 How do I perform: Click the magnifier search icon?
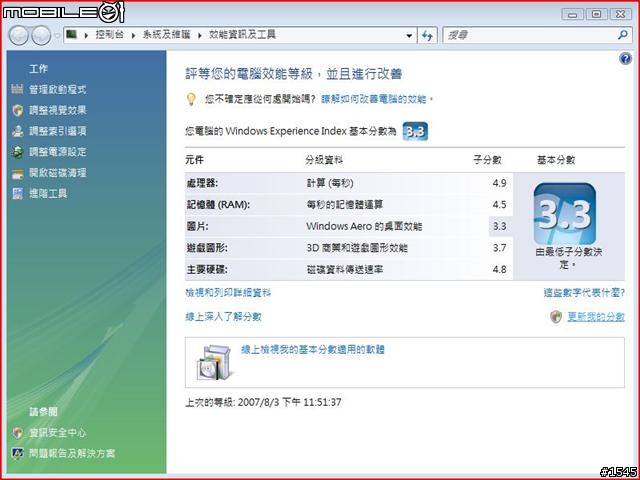click(x=622, y=35)
